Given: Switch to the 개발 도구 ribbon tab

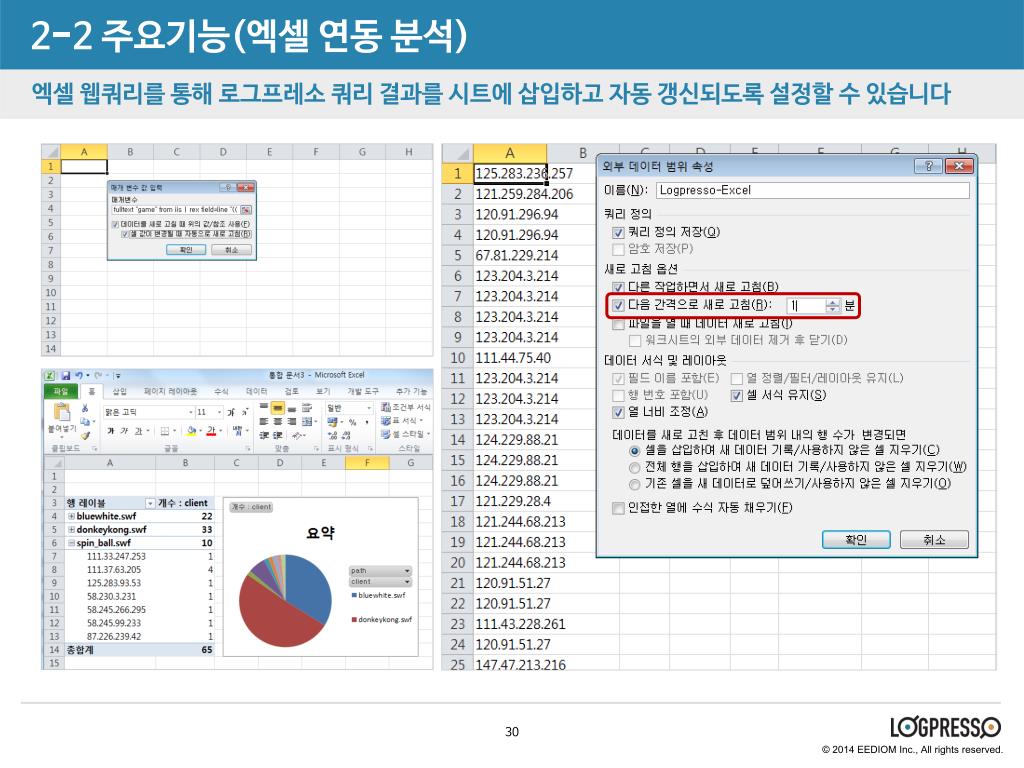Looking at the screenshot, I should tap(363, 392).
